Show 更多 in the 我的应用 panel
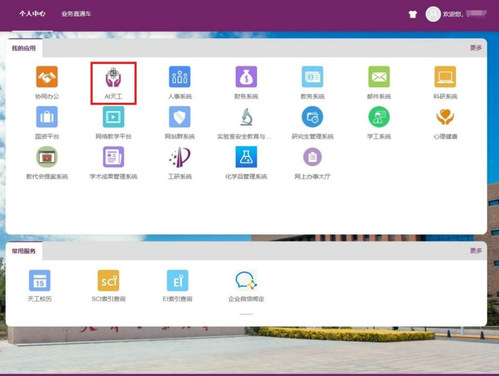This screenshot has height=376, width=499. coord(476,48)
